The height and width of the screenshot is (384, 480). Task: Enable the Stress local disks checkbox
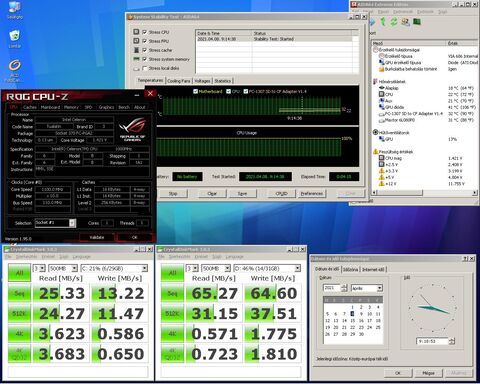click(x=145, y=68)
